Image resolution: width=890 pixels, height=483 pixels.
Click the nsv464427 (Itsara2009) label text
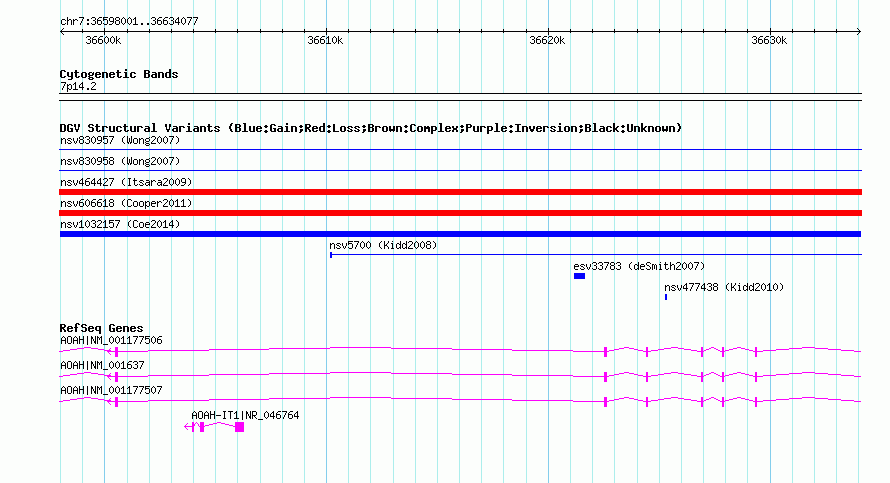126,182
